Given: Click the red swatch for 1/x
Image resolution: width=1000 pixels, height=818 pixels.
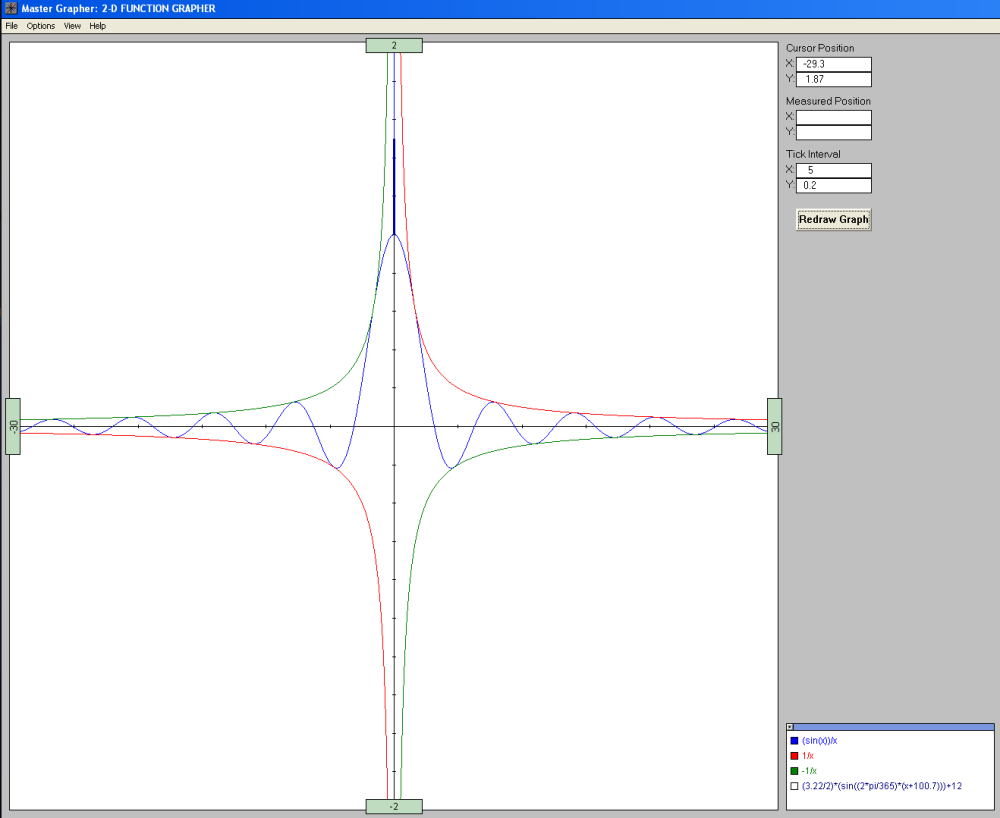Looking at the screenshot, I should pyautogui.click(x=794, y=756).
